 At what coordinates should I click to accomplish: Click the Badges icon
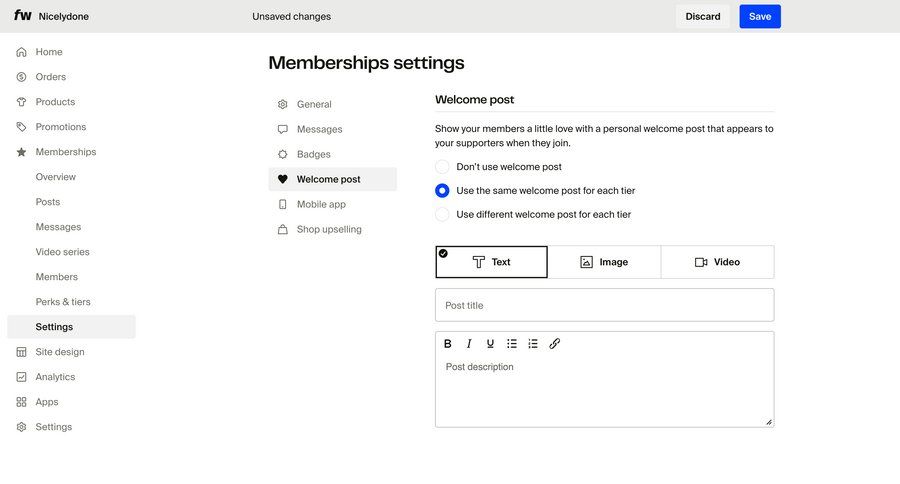pyautogui.click(x=282, y=154)
